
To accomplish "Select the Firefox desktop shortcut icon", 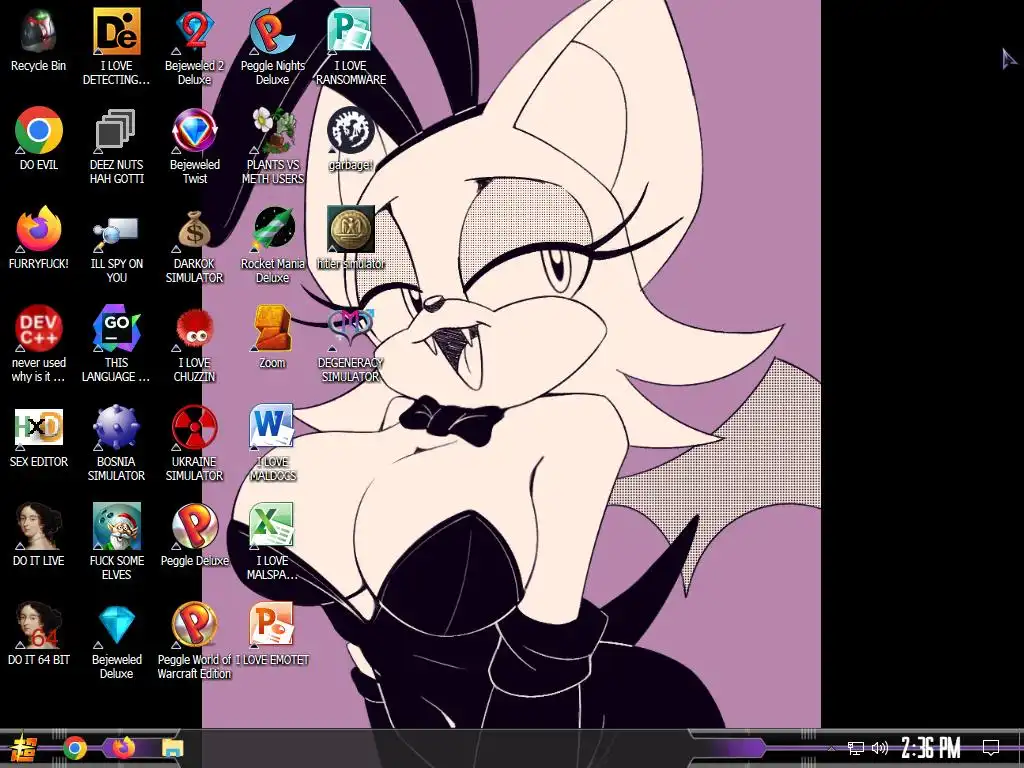I will click(x=39, y=229).
